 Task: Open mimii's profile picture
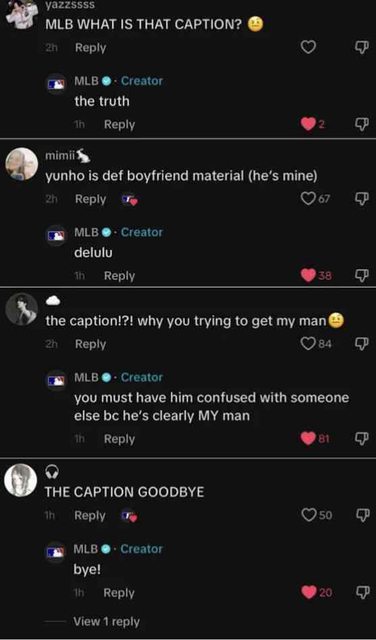pos(21,164)
